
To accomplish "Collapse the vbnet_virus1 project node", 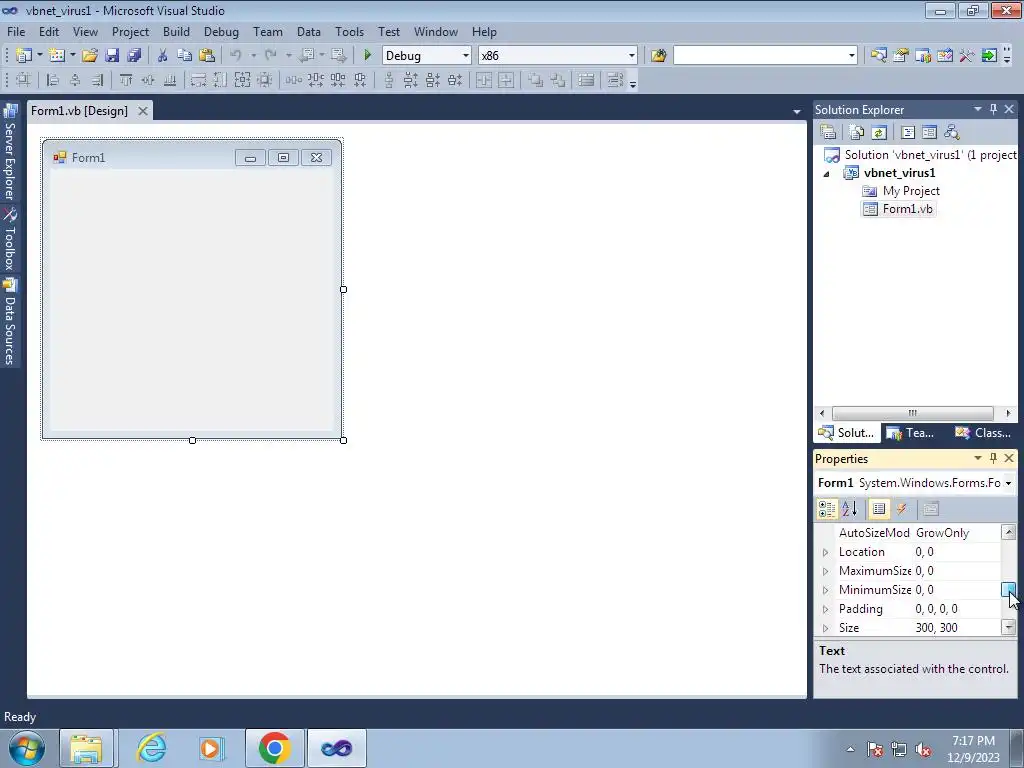I will [x=827, y=174].
